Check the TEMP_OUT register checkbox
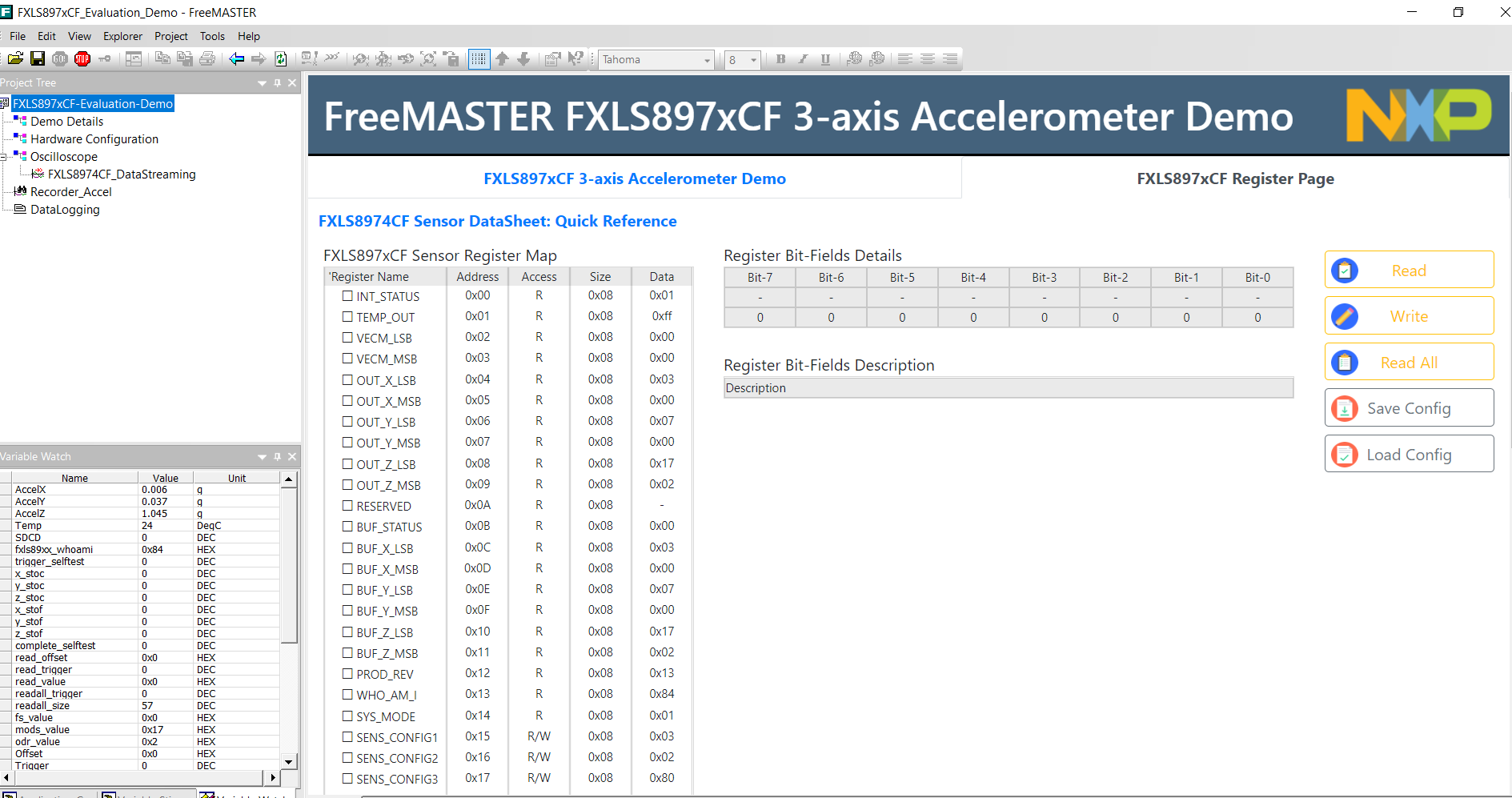Screen dimensions: 1512x798 click(x=347, y=316)
